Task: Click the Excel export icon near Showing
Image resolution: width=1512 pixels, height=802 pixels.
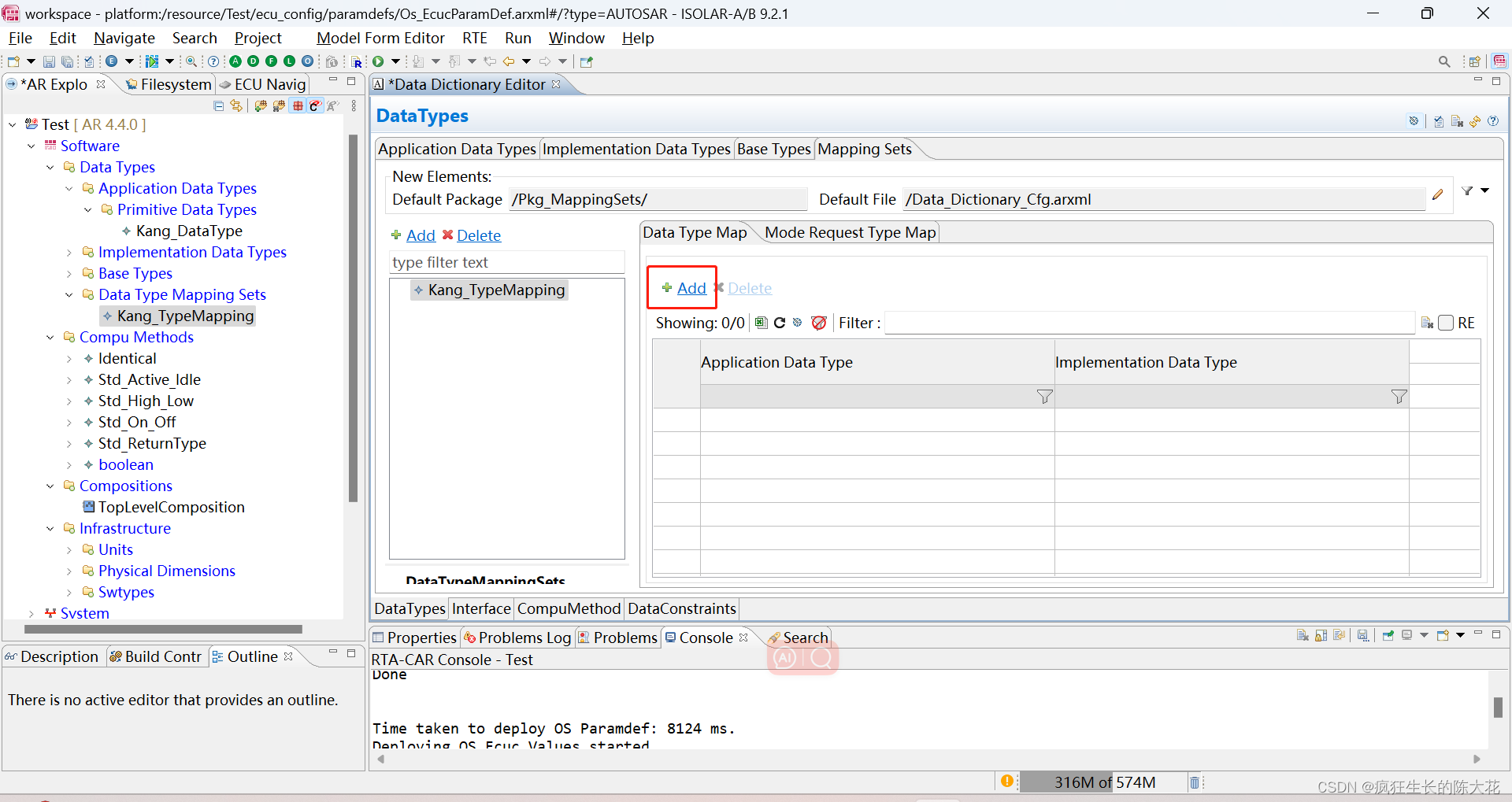Action: (761, 323)
